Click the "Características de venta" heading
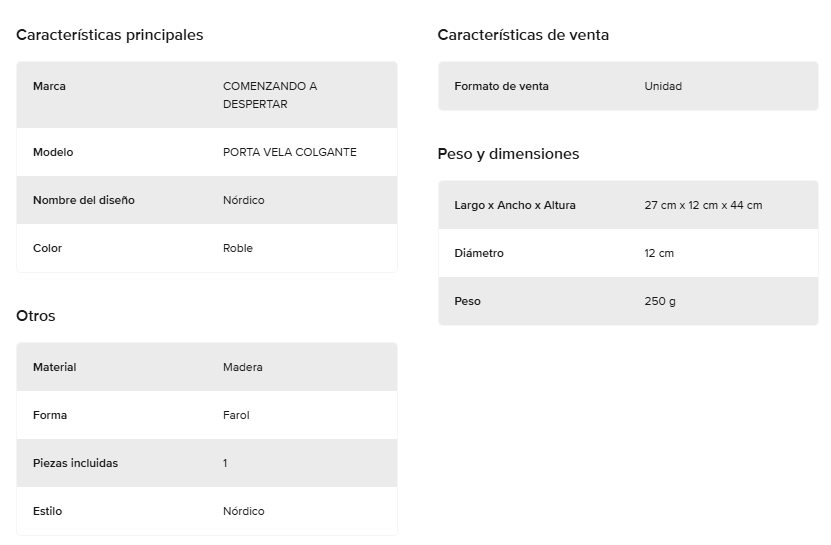Image resolution: width=831 pixels, height=545 pixels. coord(523,35)
